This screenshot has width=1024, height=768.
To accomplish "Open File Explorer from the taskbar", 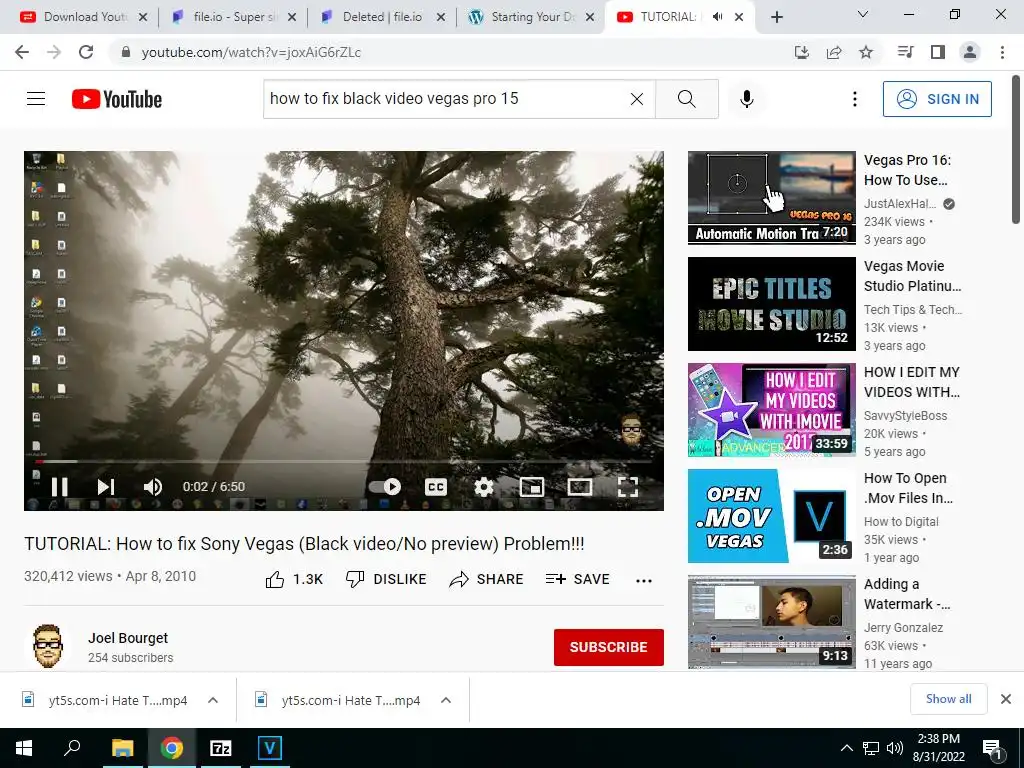I will point(122,748).
